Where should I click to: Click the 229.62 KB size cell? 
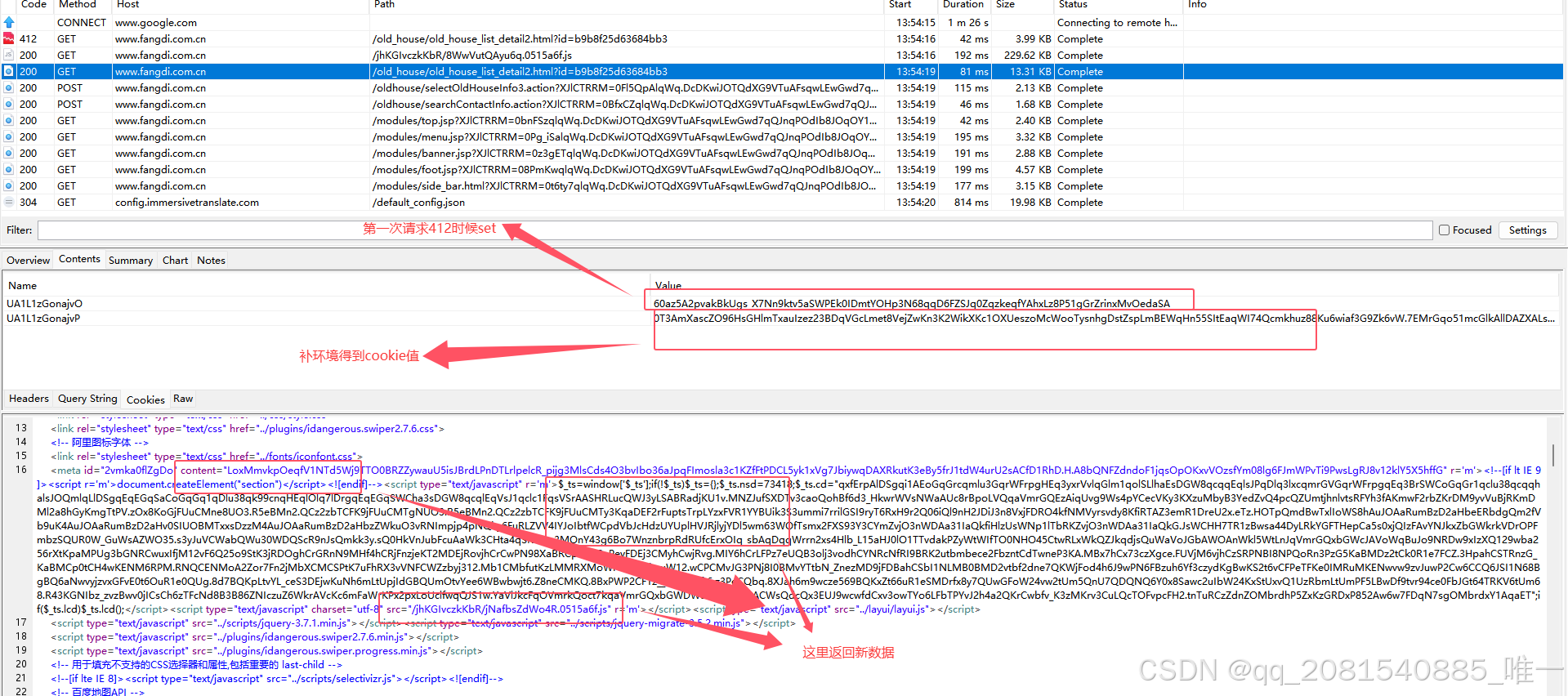pyautogui.click(x=1027, y=55)
